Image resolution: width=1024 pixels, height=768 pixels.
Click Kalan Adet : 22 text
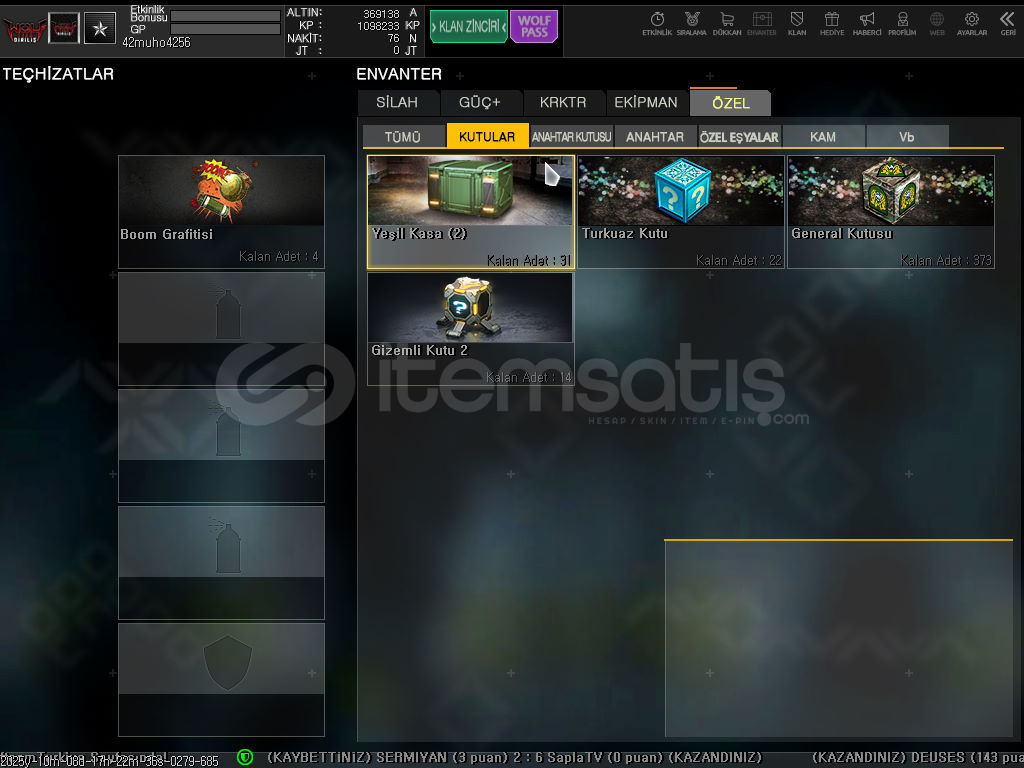(739, 261)
